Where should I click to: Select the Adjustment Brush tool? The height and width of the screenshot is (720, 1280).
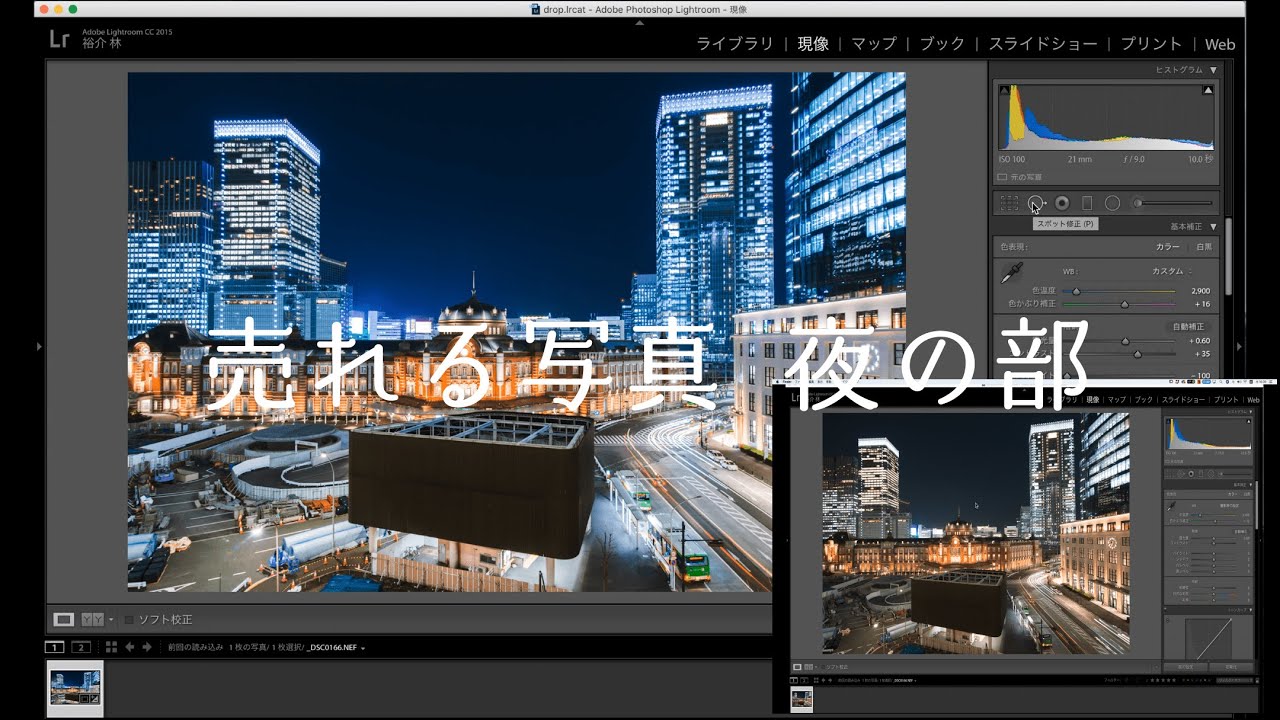coord(1172,203)
